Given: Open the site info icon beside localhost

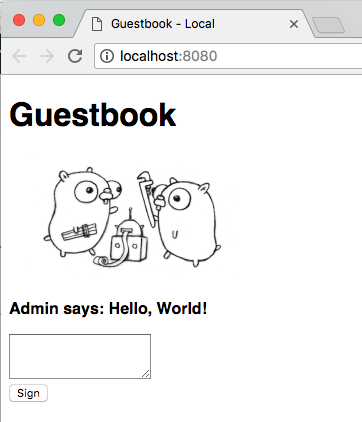Looking at the screenshot, I should click(x=107, y=56).
